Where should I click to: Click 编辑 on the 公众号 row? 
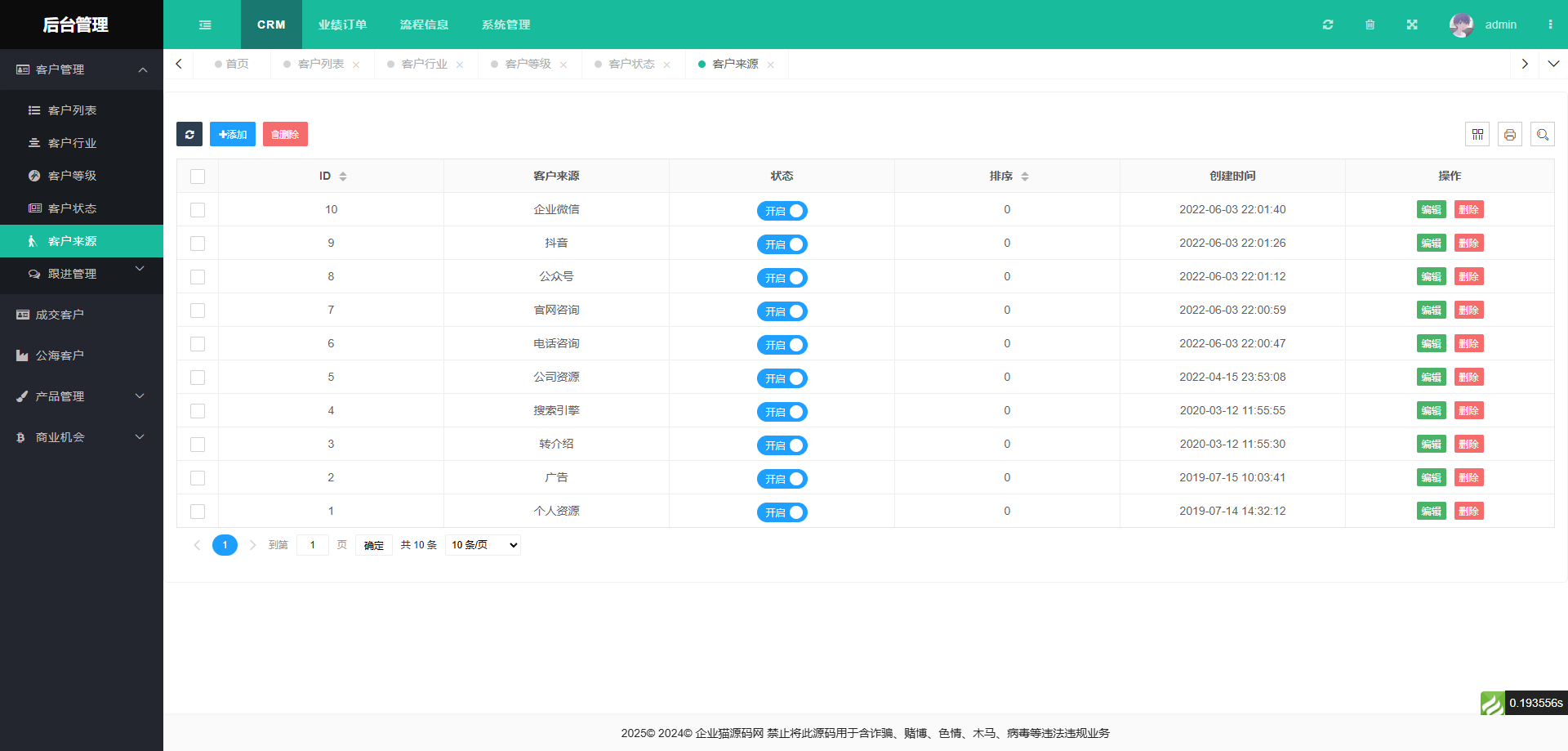tap(1431, 276)
